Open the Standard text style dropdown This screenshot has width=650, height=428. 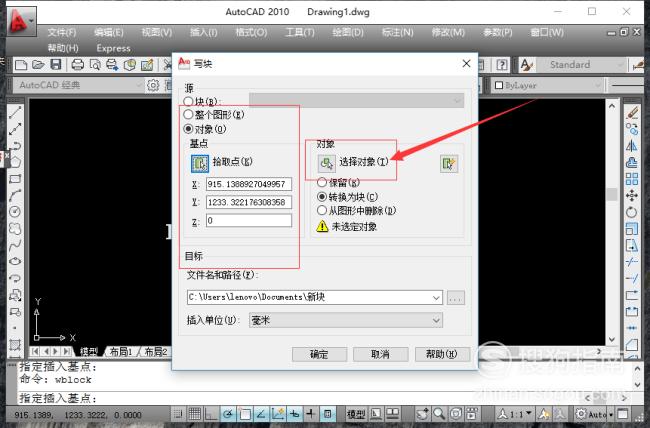620,65
